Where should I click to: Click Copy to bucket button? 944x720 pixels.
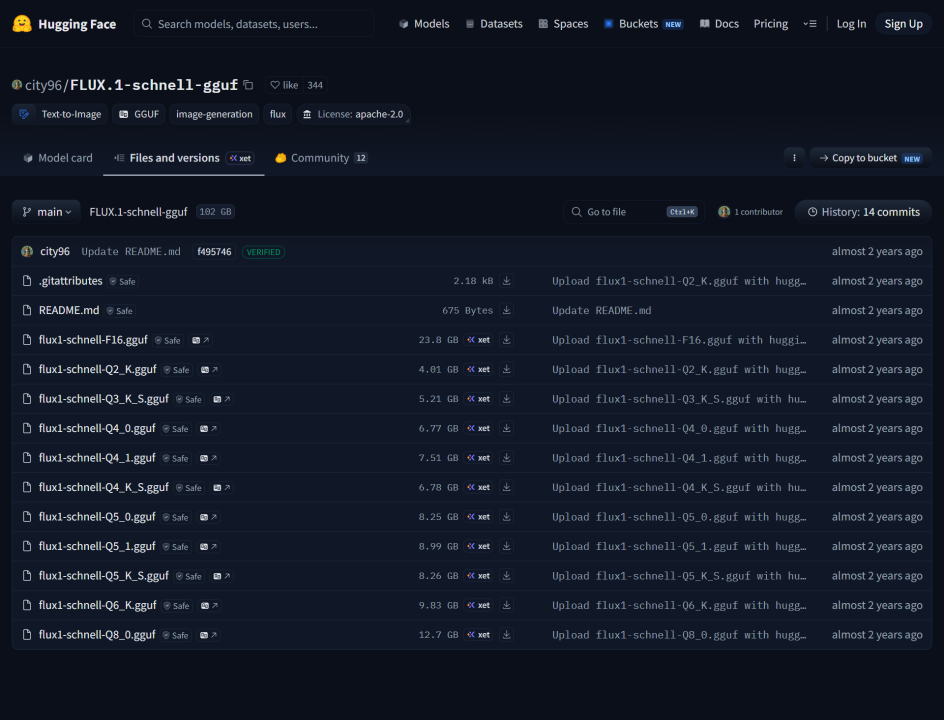pos(871,158)
